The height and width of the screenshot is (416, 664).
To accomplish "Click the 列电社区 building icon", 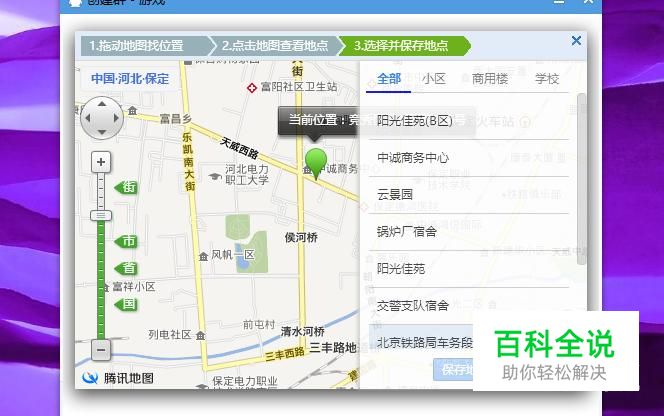I will click(201, 336).
